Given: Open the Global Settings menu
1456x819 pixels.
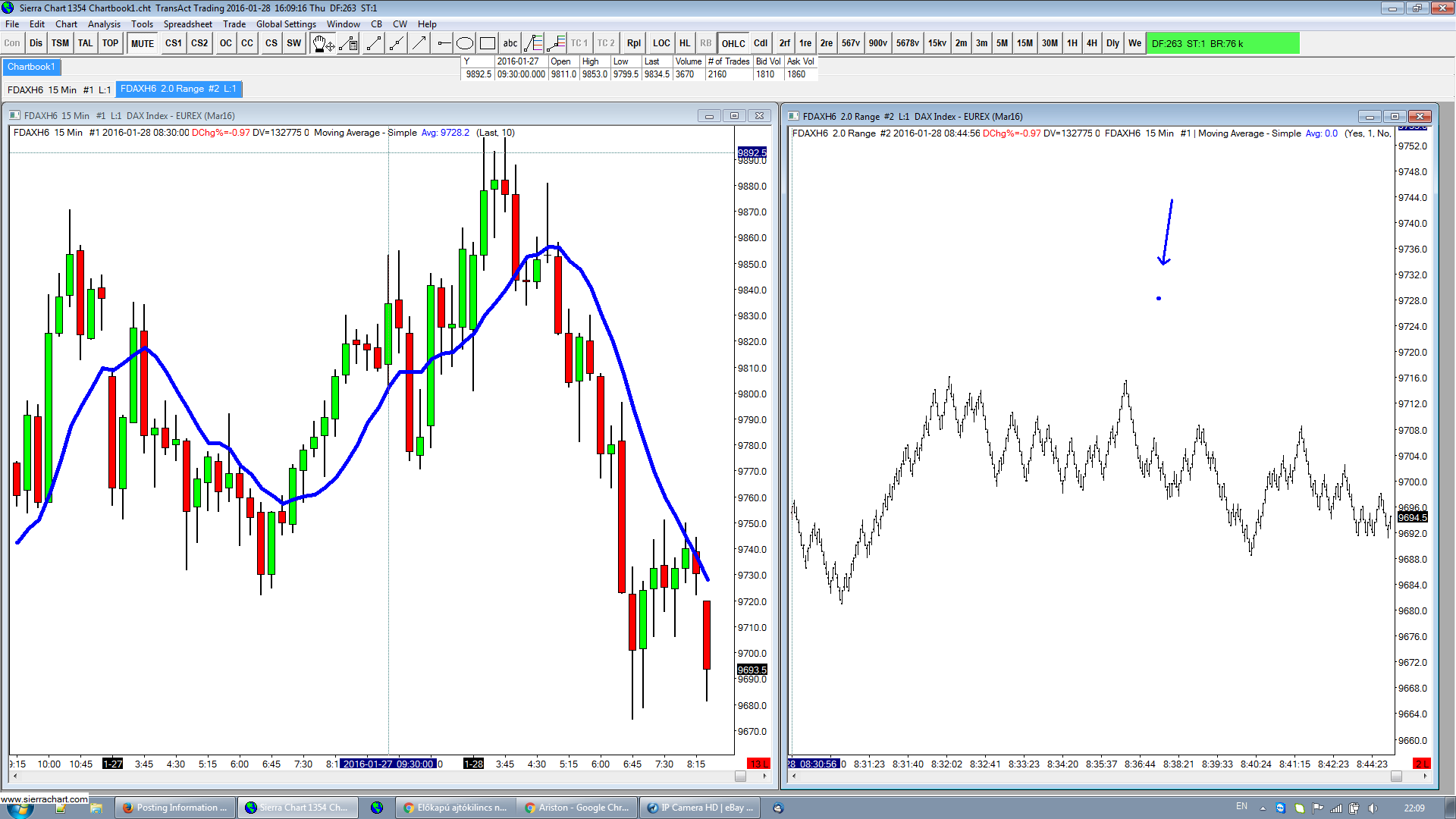Looking at the screenshot, I should pos(286,24).
